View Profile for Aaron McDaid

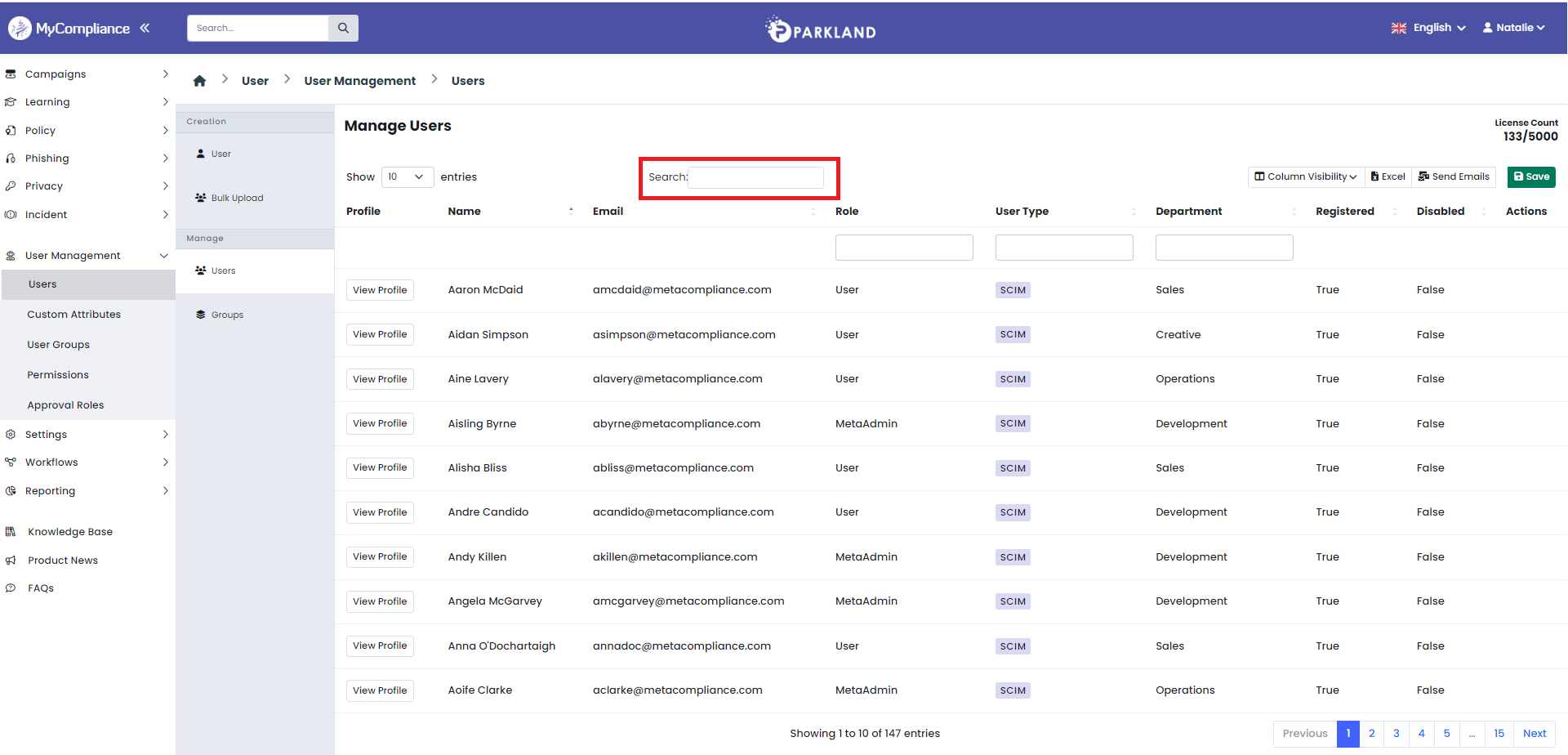[x=380, y=290]
